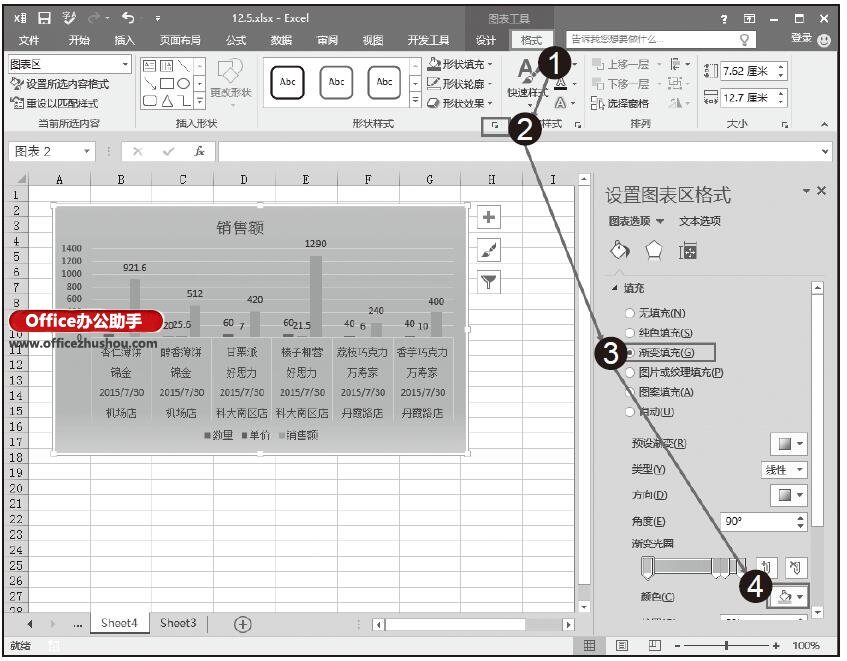The image size is (847, 661).
Task: Switch to Page Layout view icon
Action: [x=622, y=645]
